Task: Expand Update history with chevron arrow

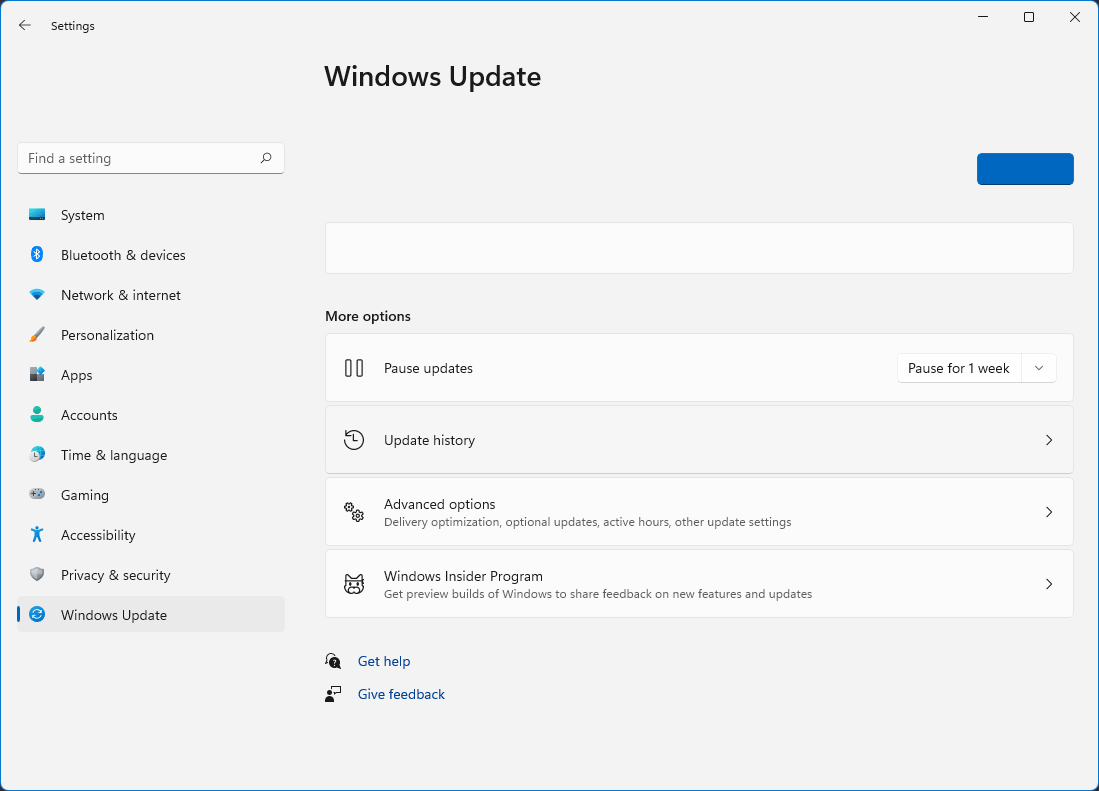Action: [x=1049, y=440]
